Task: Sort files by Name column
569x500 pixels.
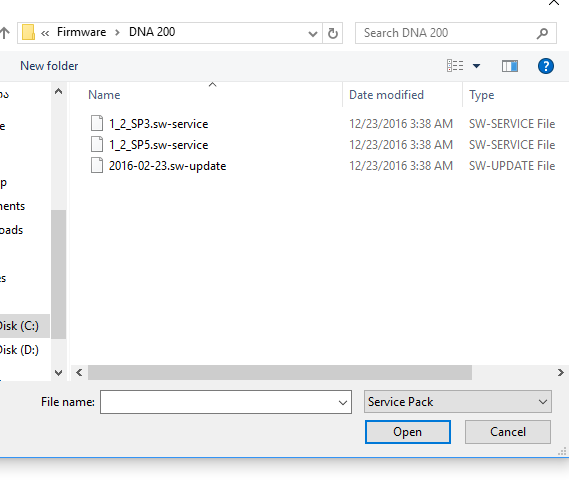Action: tap(104, 95)
